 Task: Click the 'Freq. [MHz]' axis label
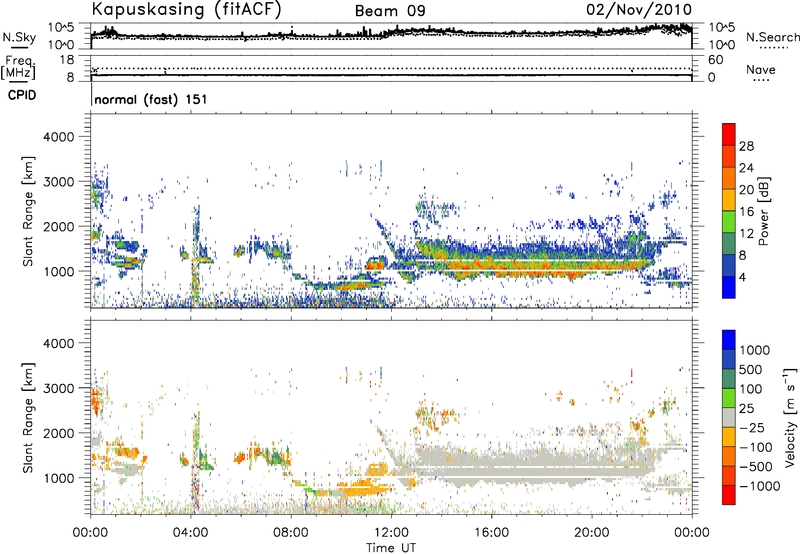18,67
